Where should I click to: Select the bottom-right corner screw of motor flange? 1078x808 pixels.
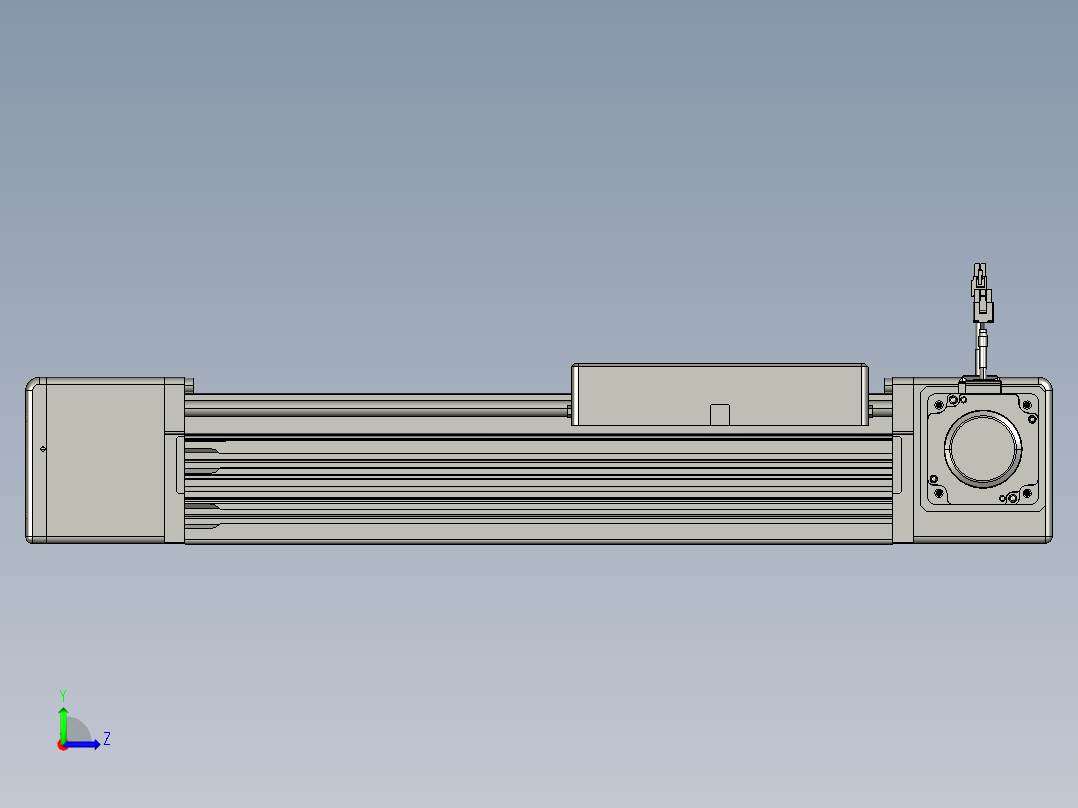pos(1027,494)
